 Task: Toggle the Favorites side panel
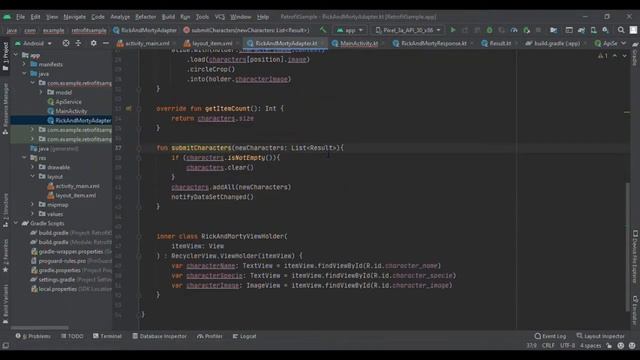(5, 256)
